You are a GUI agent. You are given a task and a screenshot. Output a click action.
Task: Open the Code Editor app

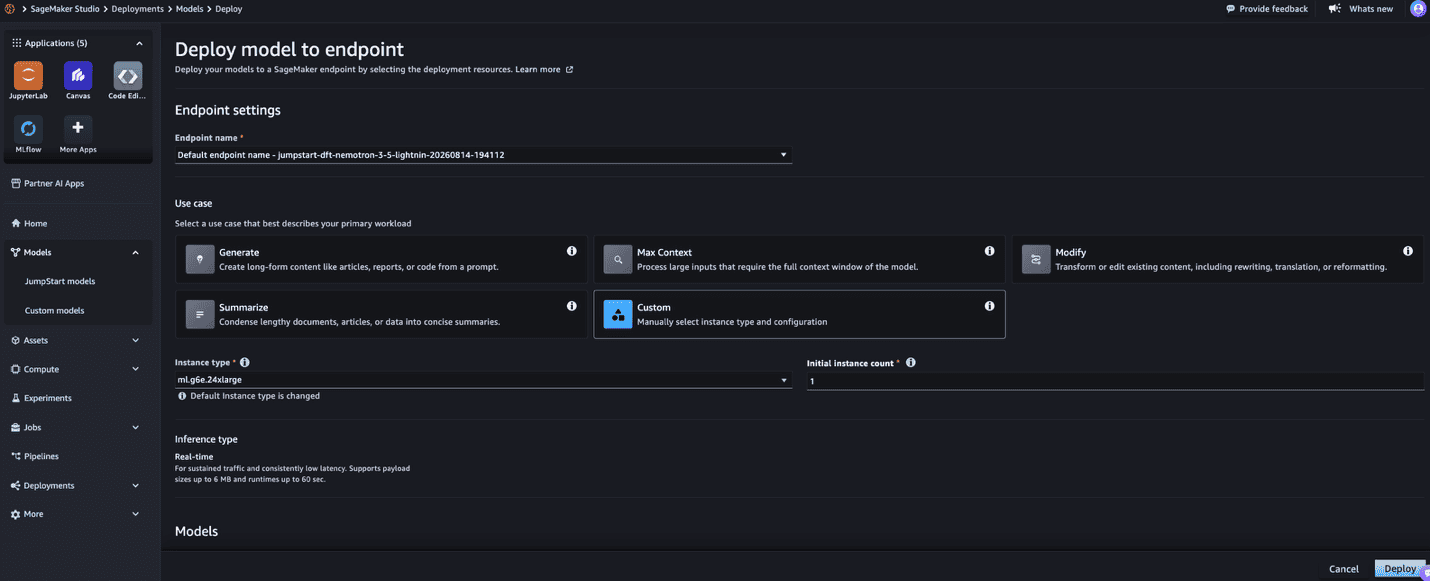point(128,75)
